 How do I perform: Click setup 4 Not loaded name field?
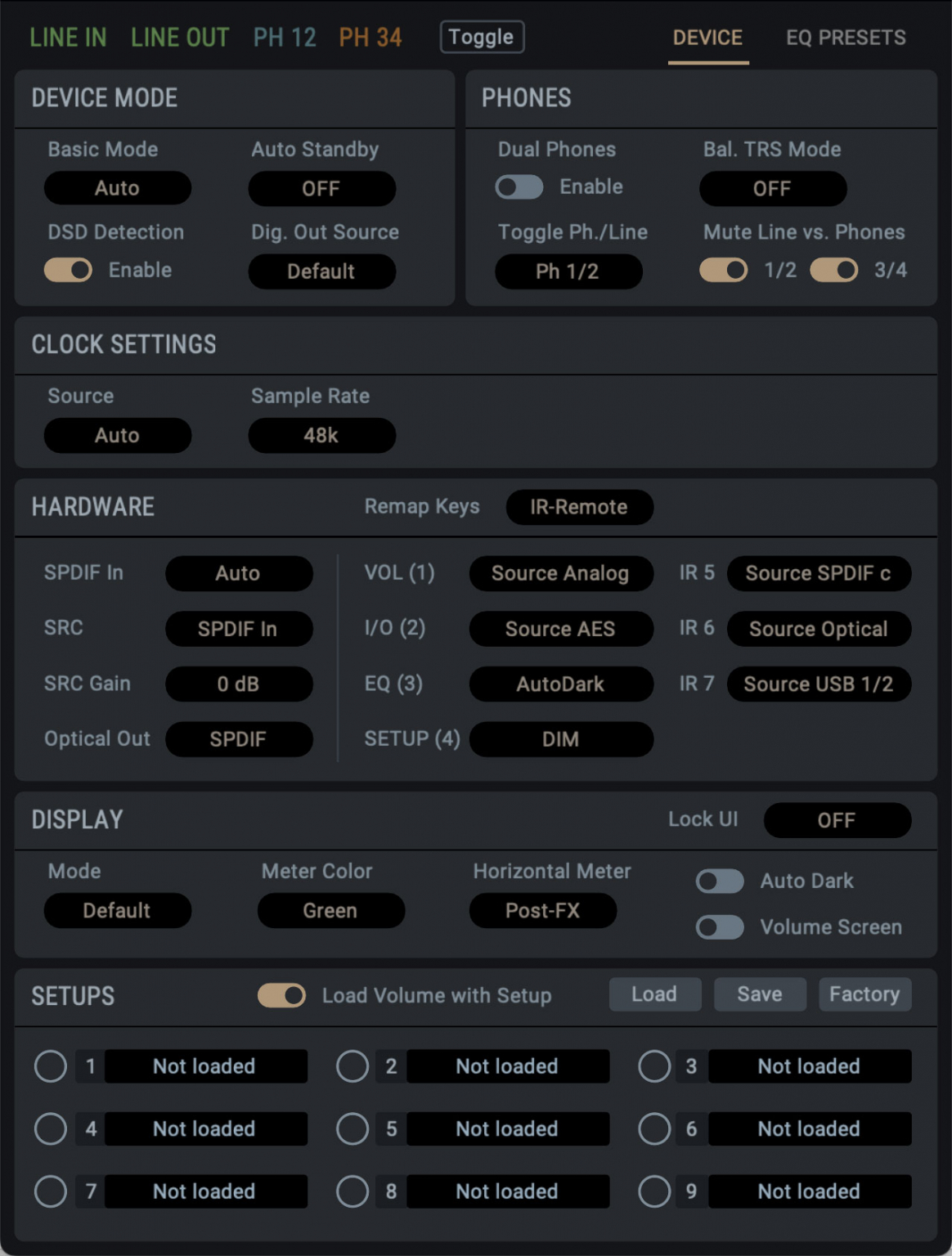(206, 1129)
